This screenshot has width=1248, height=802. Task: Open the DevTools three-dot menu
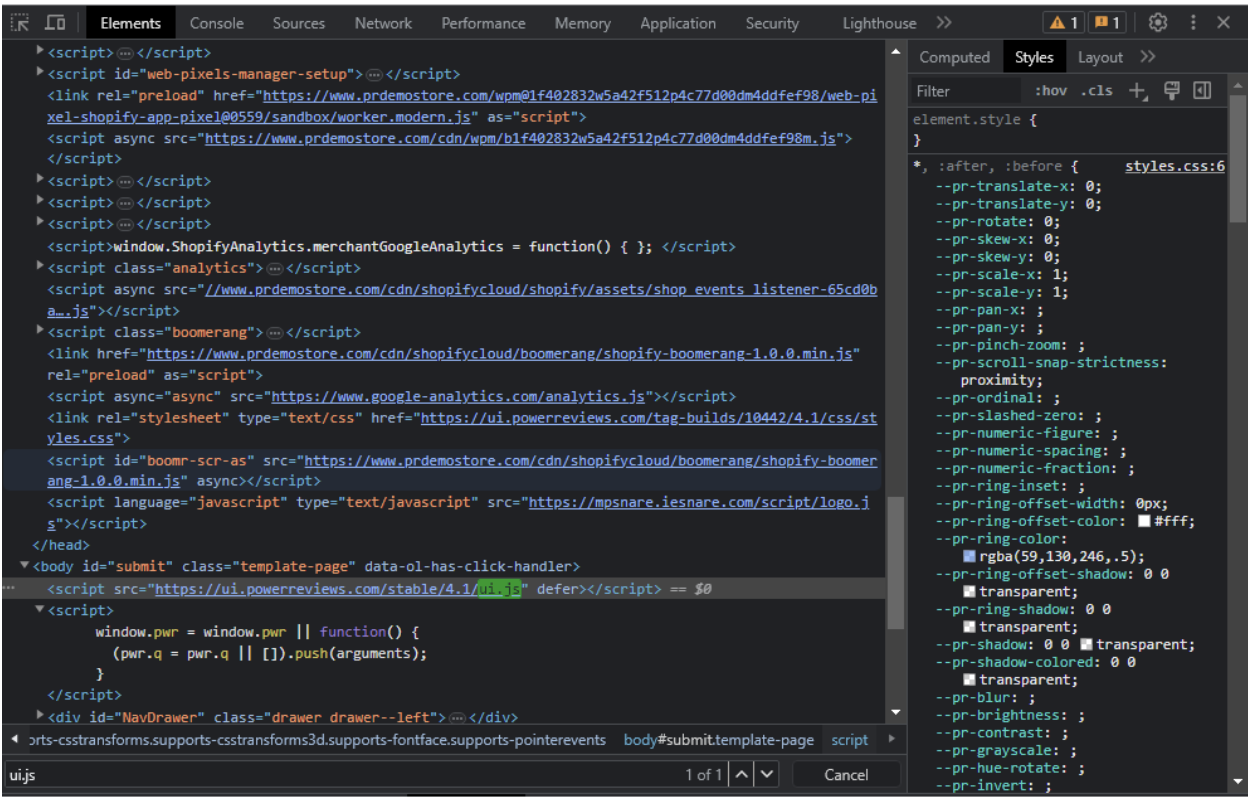pos(1192,22)
